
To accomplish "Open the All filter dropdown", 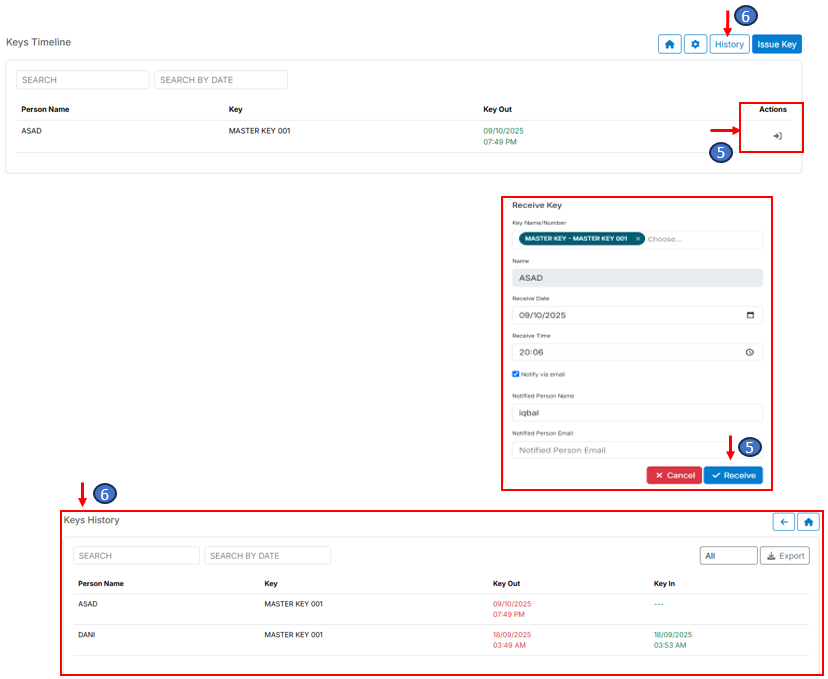I will click(x=728, y=556).
